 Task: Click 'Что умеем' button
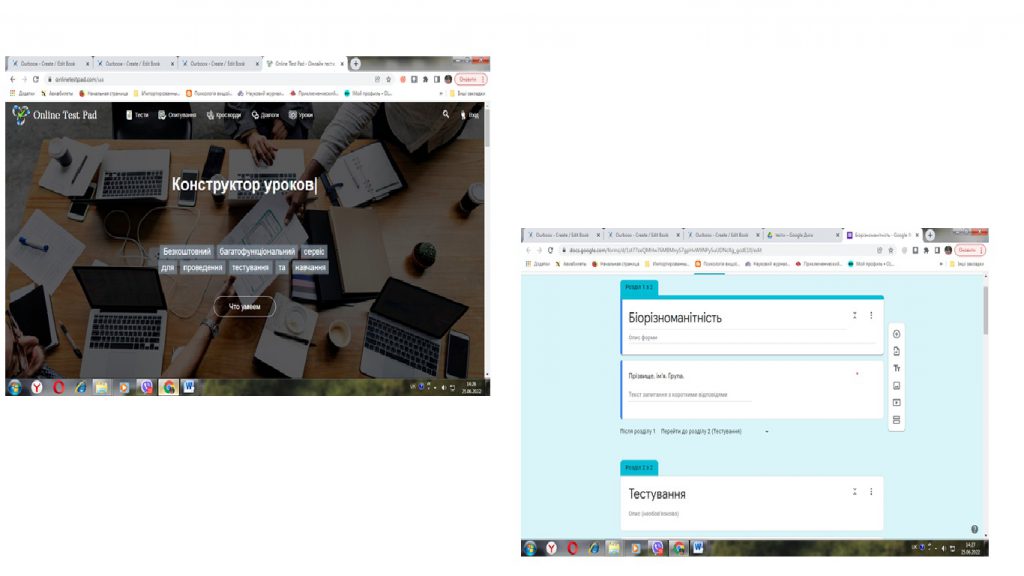coord(244,307)
